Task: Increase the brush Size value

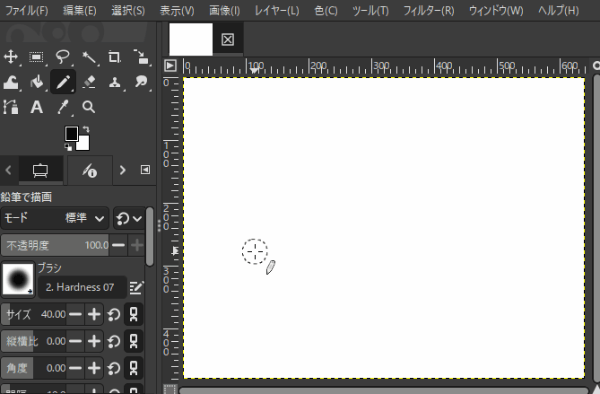Action: pyautogui.click(x=94, y=314)
